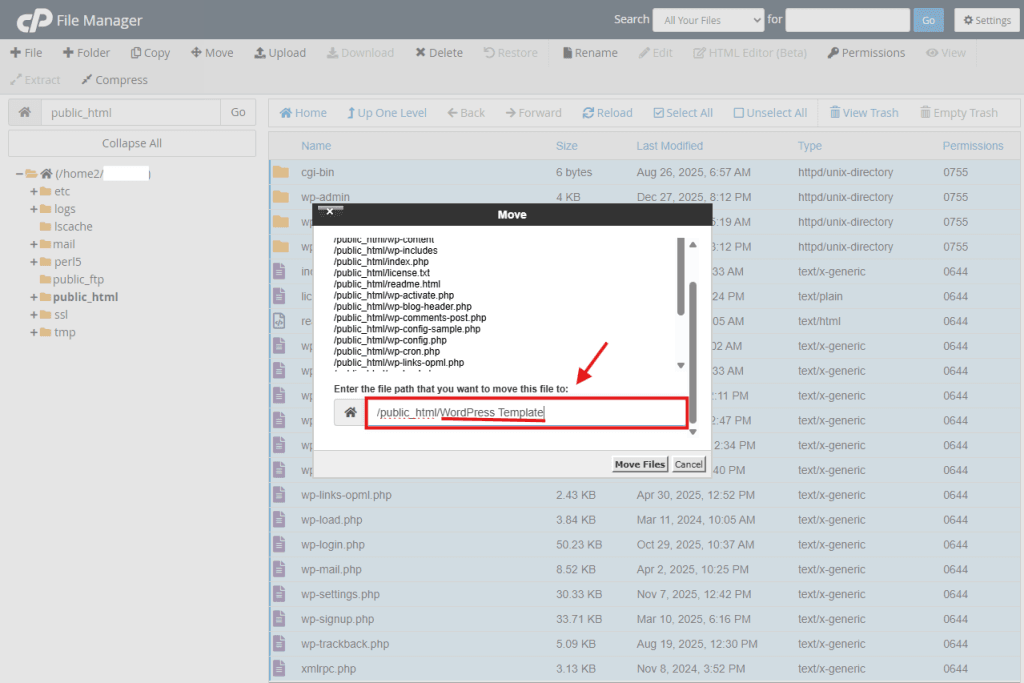Click the View Trash icon
The image size is (1024, 683).
833,113
